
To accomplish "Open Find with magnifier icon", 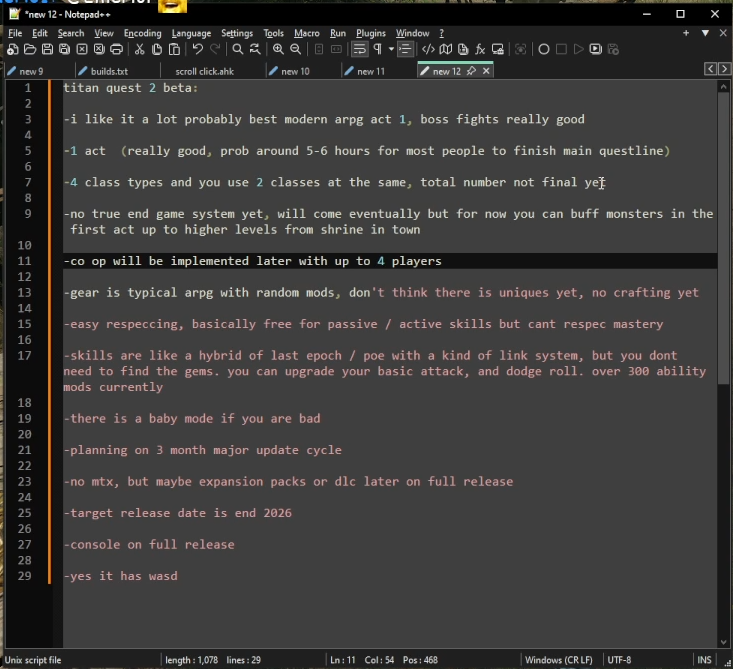I will [237, 49].
